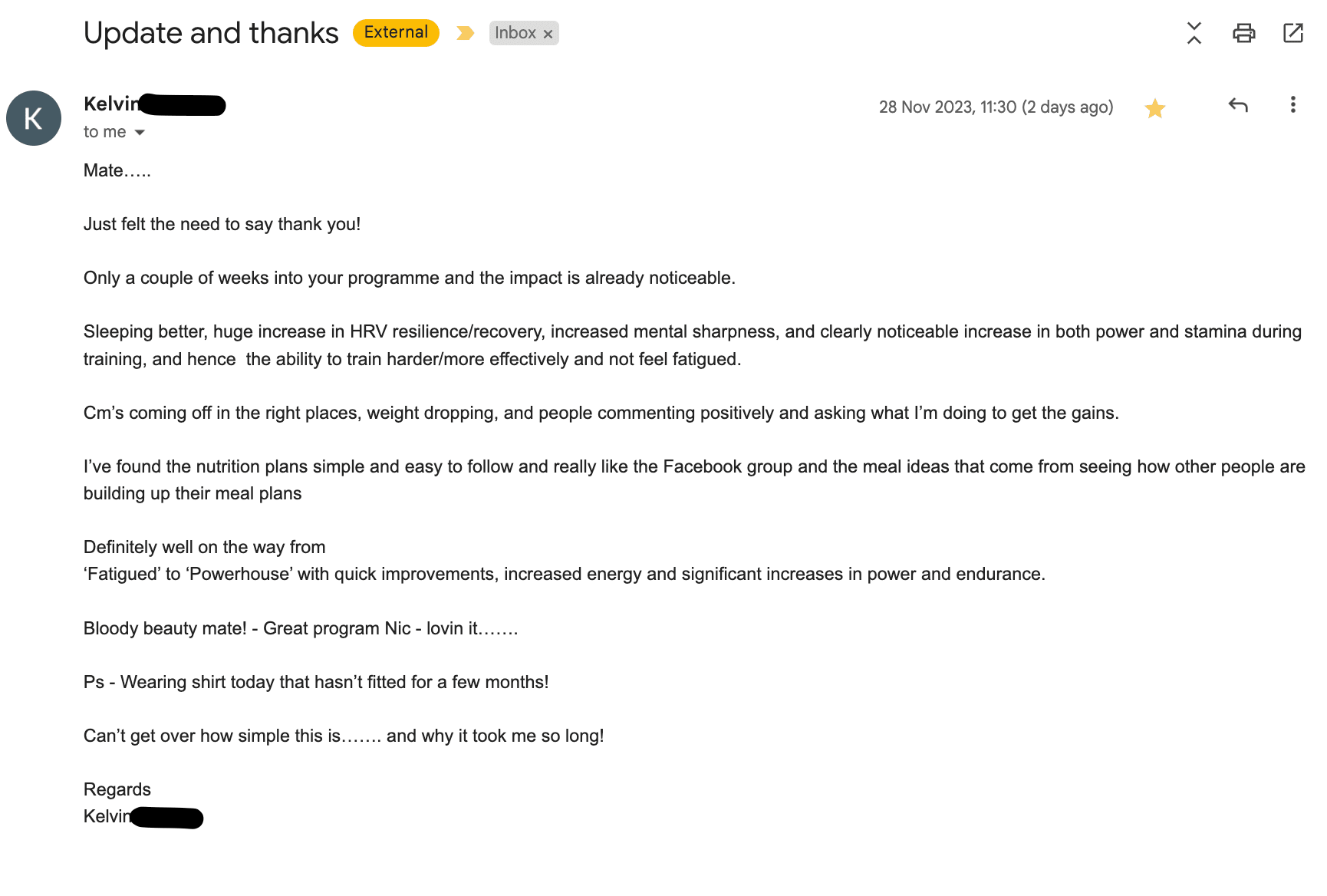Click the 'to me' recipient text
Viewport: 1327px width, 896px height.
point(105,132)
